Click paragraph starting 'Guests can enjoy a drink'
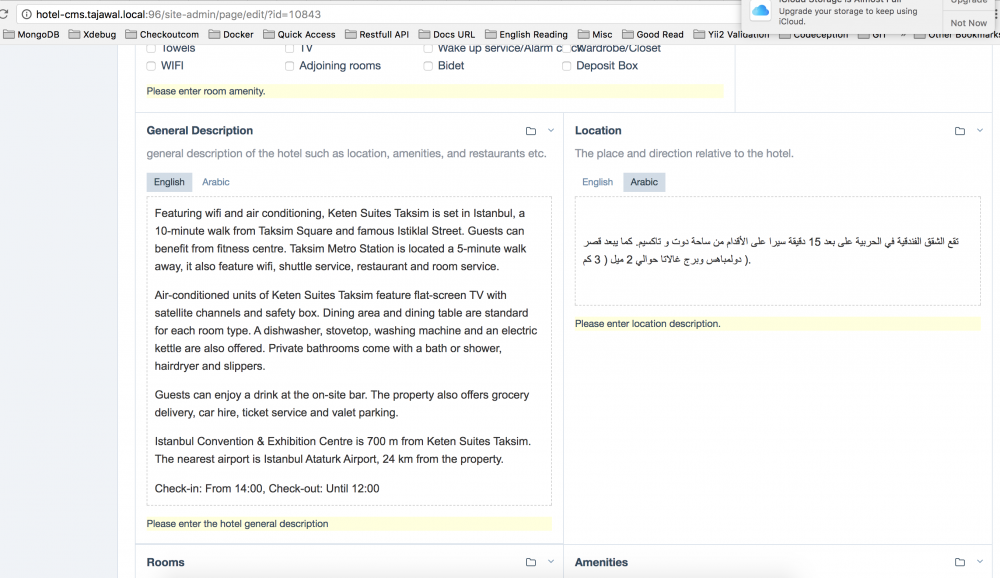The width and height of the screenshot is (1000, 578). coord(342,404)
